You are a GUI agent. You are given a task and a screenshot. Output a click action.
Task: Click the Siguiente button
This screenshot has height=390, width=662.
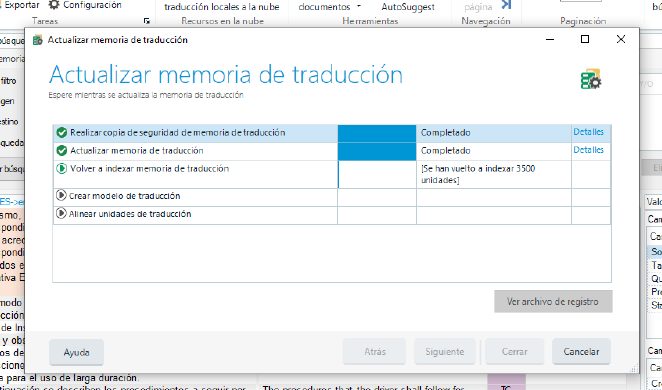(445, 352)
